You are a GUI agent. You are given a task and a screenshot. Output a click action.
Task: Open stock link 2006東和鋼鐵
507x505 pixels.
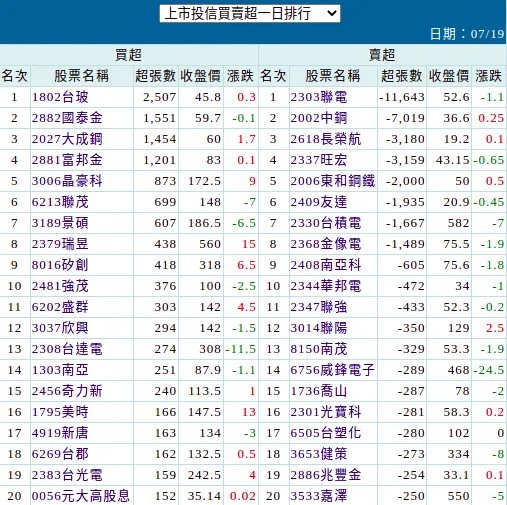pos(333,181)
